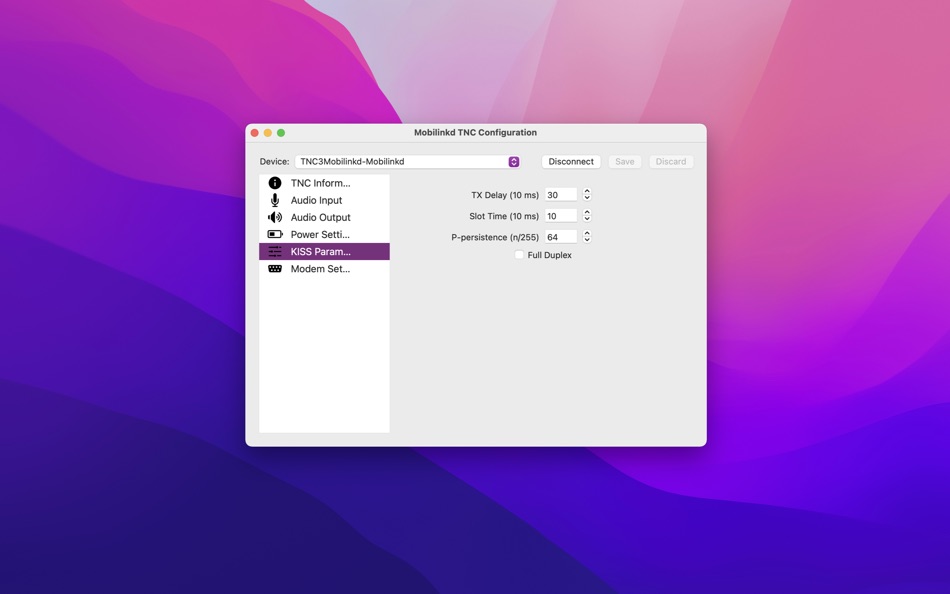Click the sliders icon for KISS Parameters
Image resolution: width=950 pixels, height=594 pixels.
274,251
